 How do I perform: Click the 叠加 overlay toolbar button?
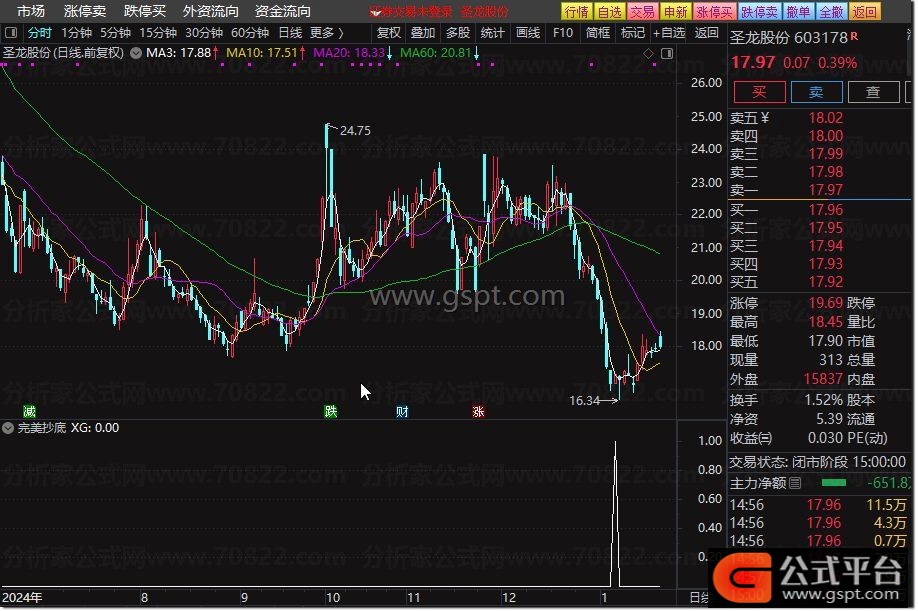(x=423, y=33)
